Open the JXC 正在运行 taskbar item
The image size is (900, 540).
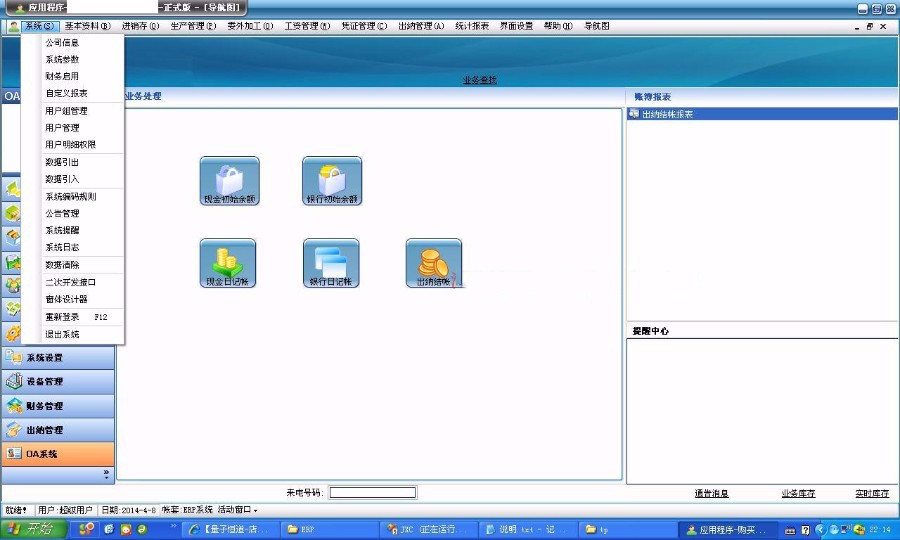point(430,529)
